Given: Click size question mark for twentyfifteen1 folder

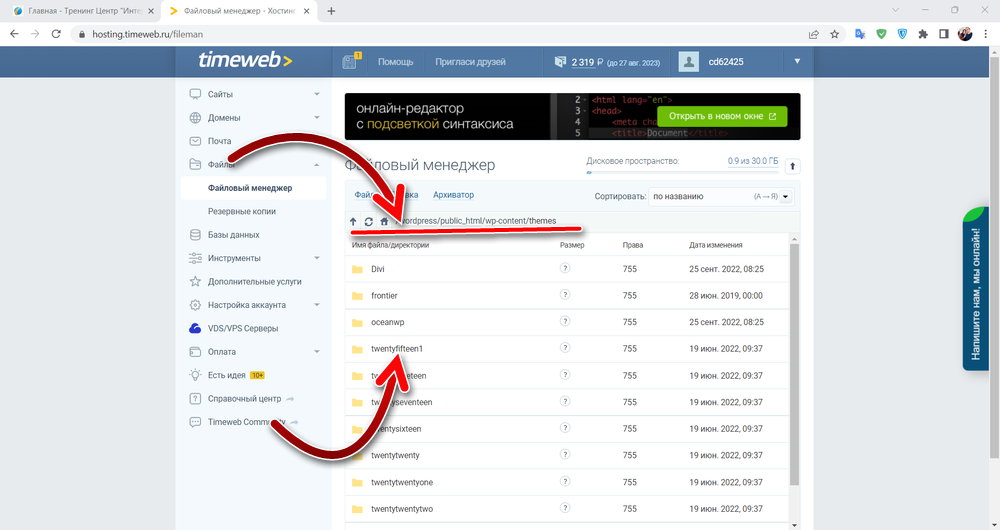Looking at the screenshot, I should pos(564,348).
